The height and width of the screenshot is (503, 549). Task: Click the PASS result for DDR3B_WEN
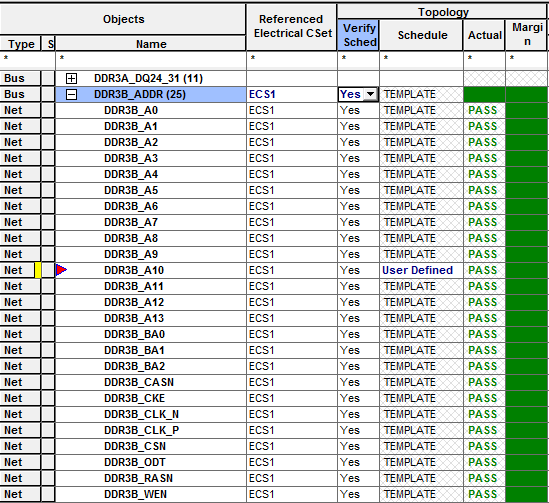482,494
